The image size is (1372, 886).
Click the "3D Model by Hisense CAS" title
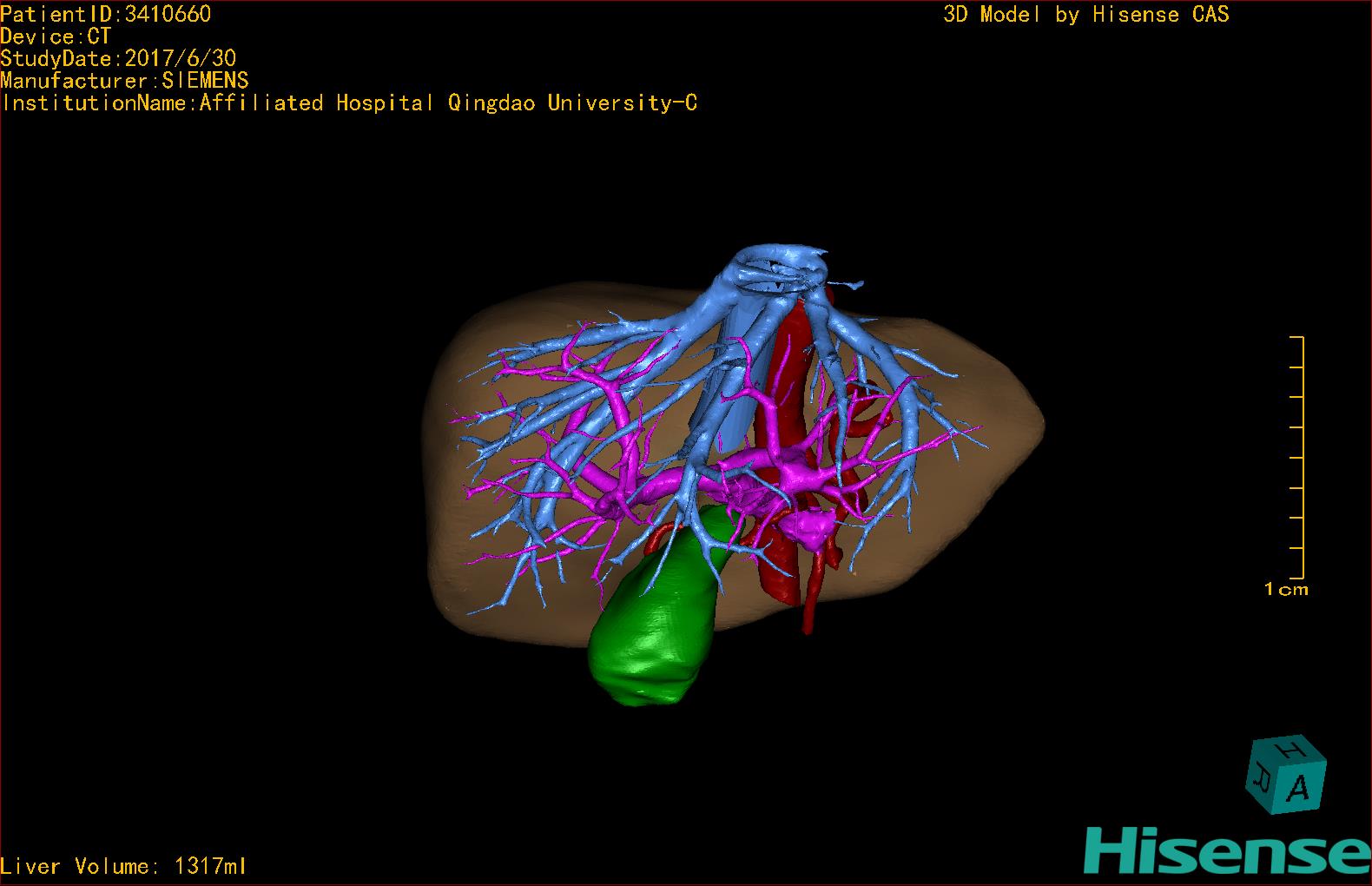[1085, 14]
